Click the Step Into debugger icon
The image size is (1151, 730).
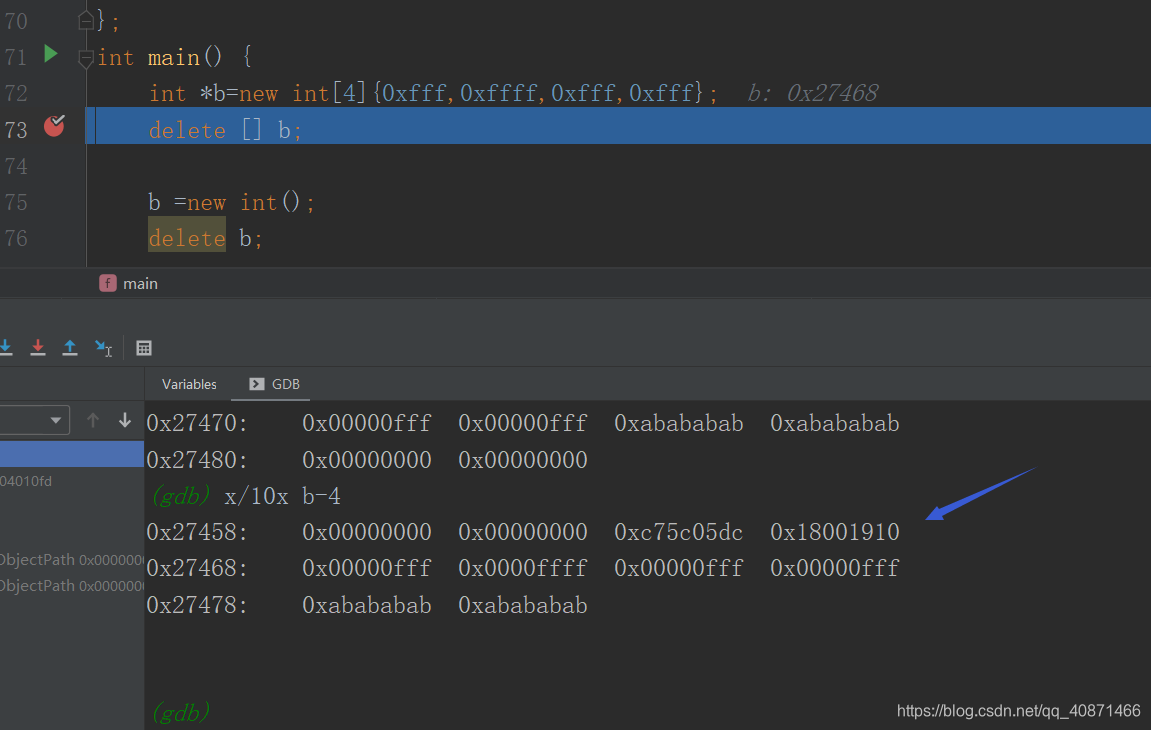pos(6,347)
